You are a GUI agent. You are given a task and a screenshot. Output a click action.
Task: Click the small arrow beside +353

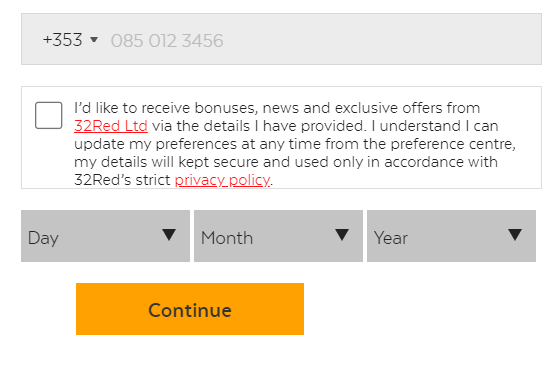pos(94,39)
